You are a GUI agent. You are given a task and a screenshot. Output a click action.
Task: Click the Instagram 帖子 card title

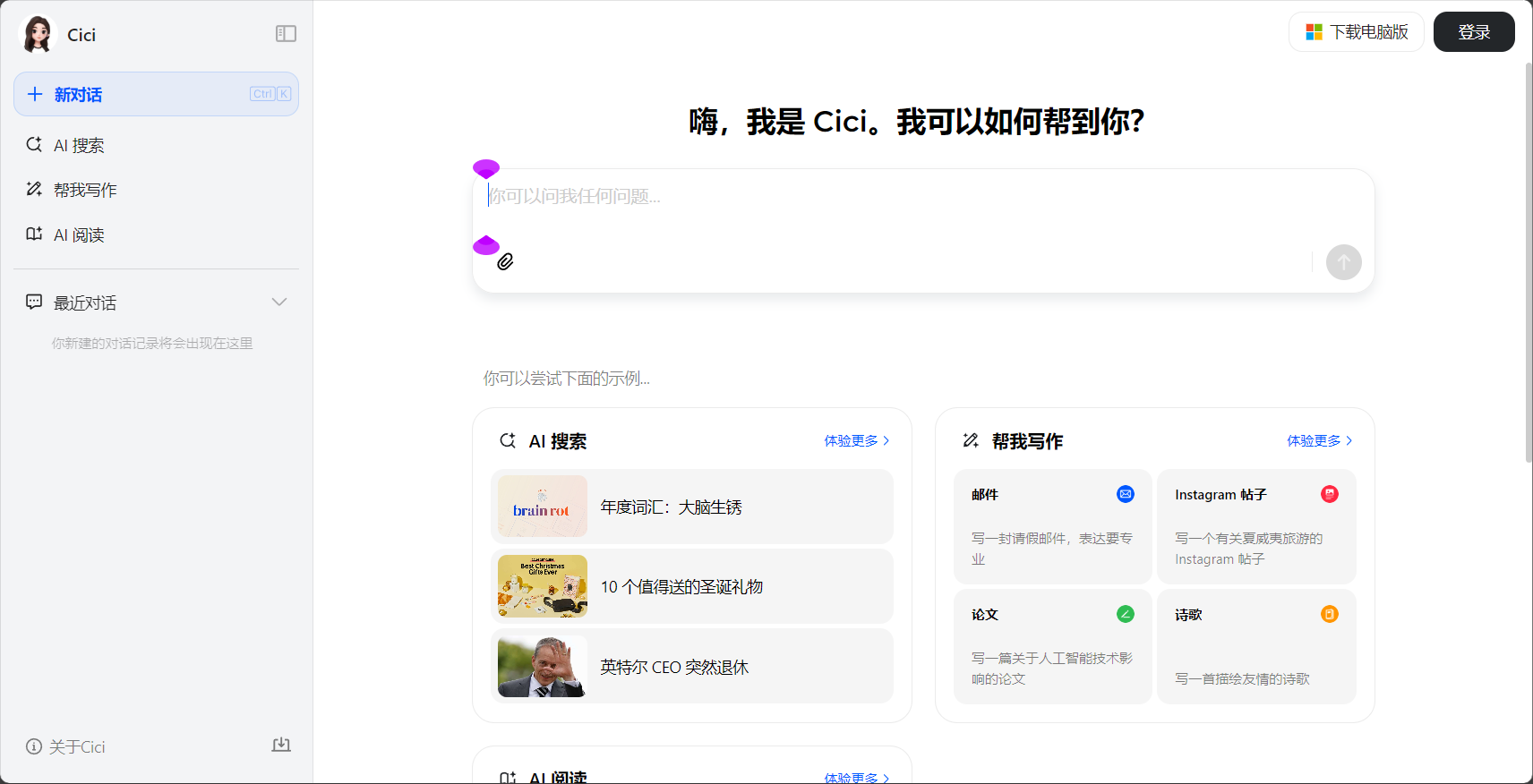pyautogui.click(x=1220, y=494)
